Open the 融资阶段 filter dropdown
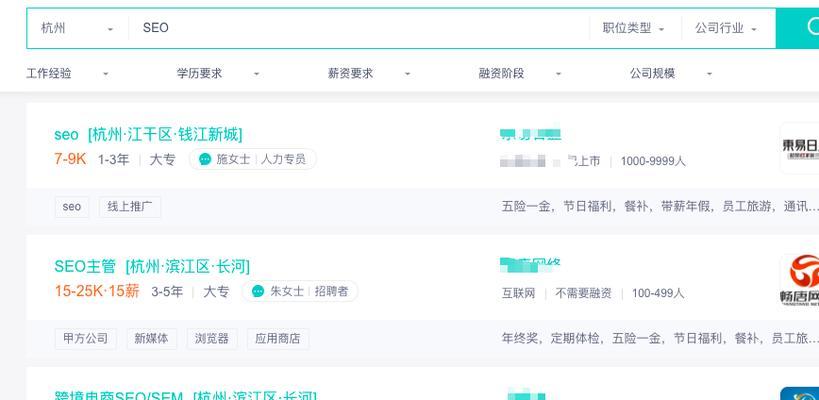Screen dimensions: 819x400 coord(520,74)
